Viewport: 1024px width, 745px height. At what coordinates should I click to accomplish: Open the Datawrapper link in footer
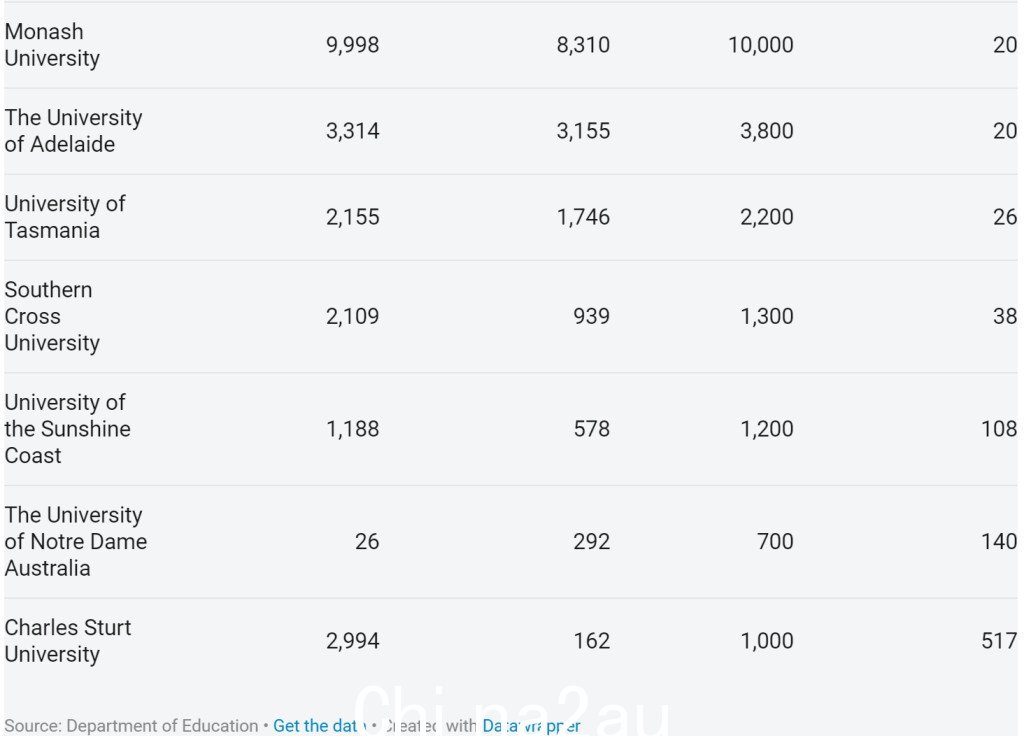(x=531, y=725)
